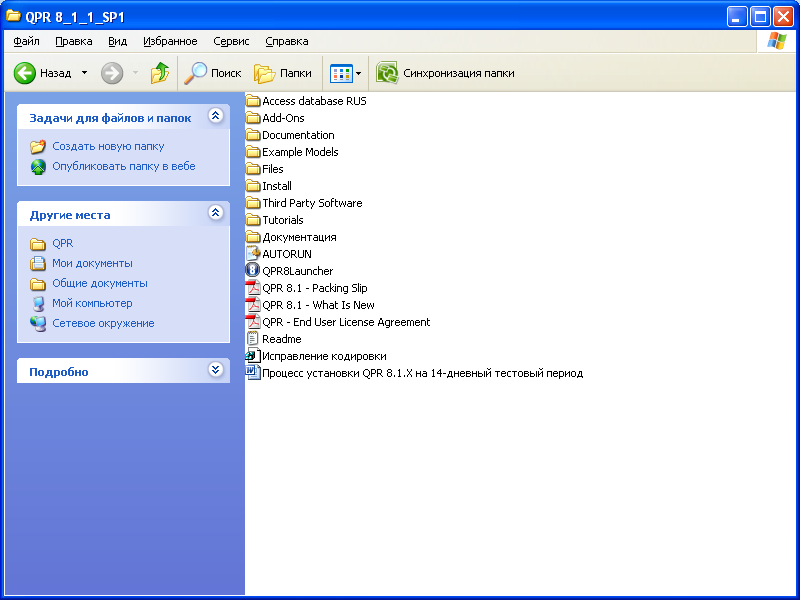This screenshot has width=800, height=600.
Task: Select the text 'Third Party Software'
Action: pyautogui.click(x=312, y=203)
